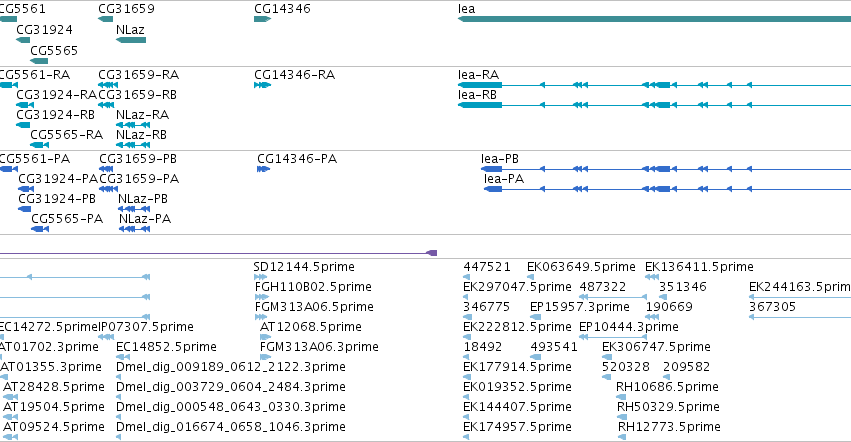The image size is (851, 442).
Task: Click the FGM313A06.5prime EST label
Action: (x=314, y=307)
